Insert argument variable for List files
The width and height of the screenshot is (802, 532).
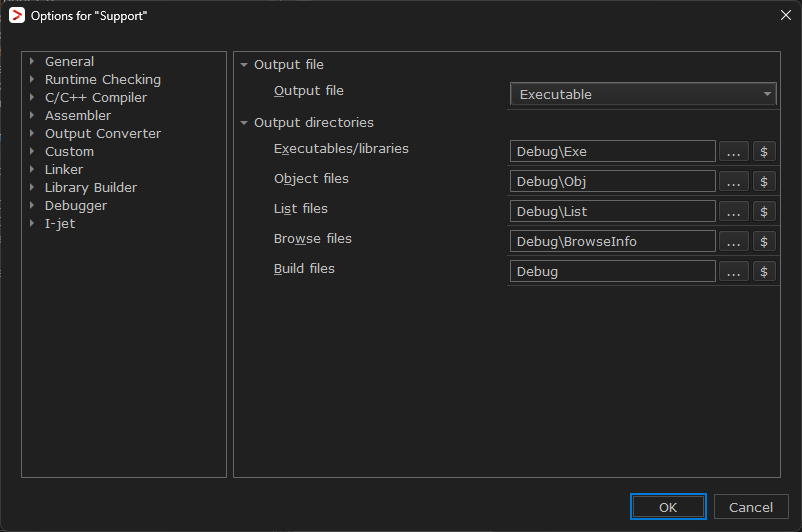coord(764,211)
